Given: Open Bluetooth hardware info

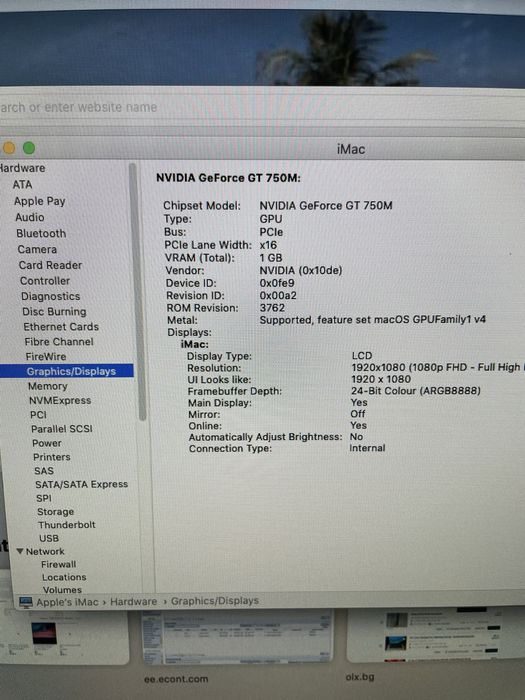Looking at the screenshot, I should pyautogui.click(x=41, y=233).
